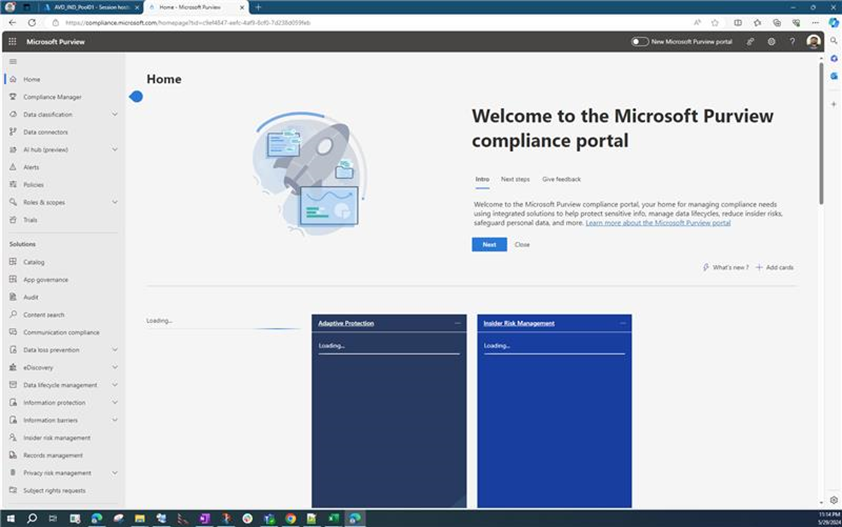Image resolution: width=842 pixels, height=527 pixels.
Task: Open the Audit icon
Action: point(13,297)
